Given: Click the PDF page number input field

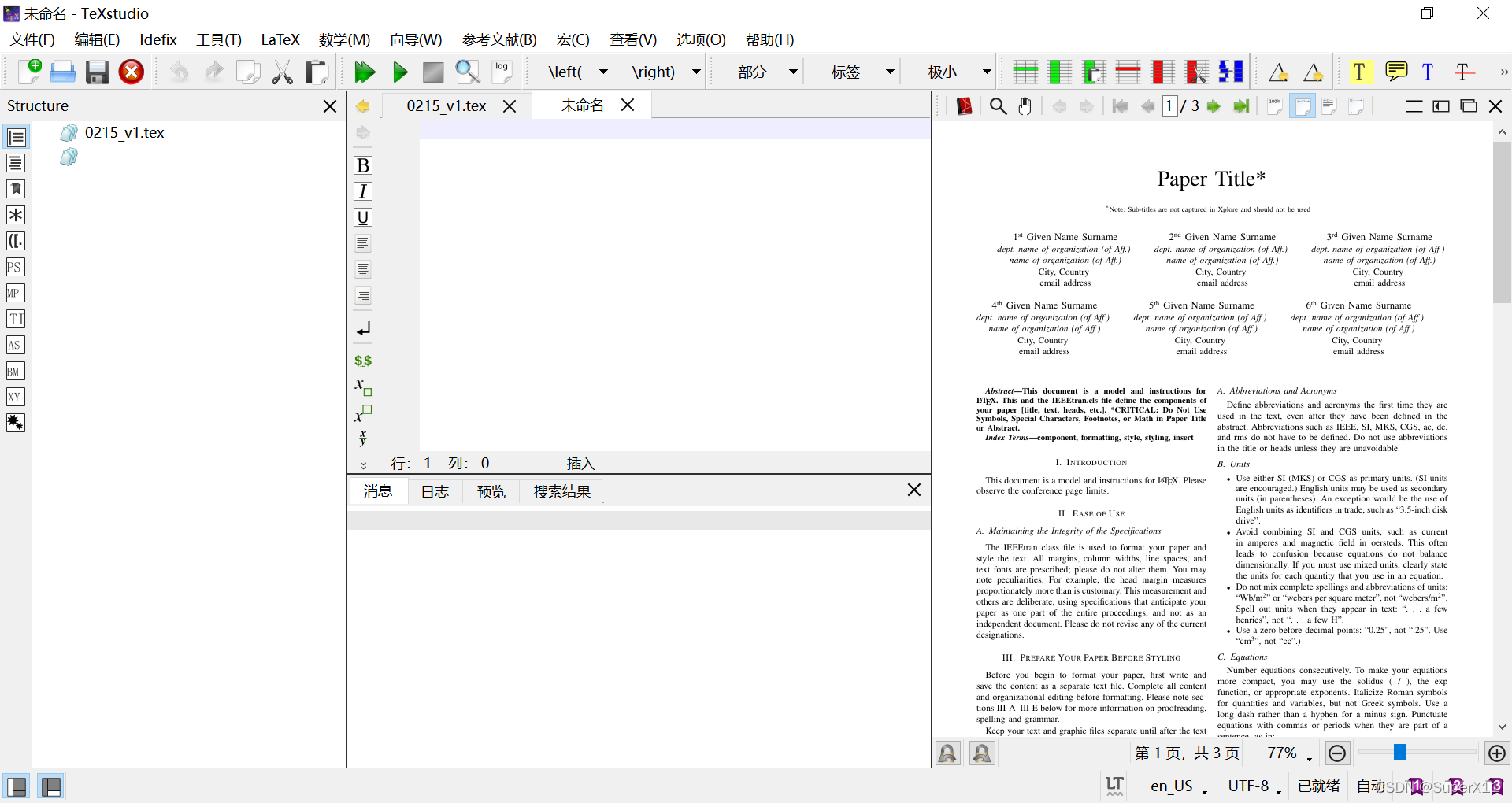Looking at the screenshot, I should point(1169,106).
